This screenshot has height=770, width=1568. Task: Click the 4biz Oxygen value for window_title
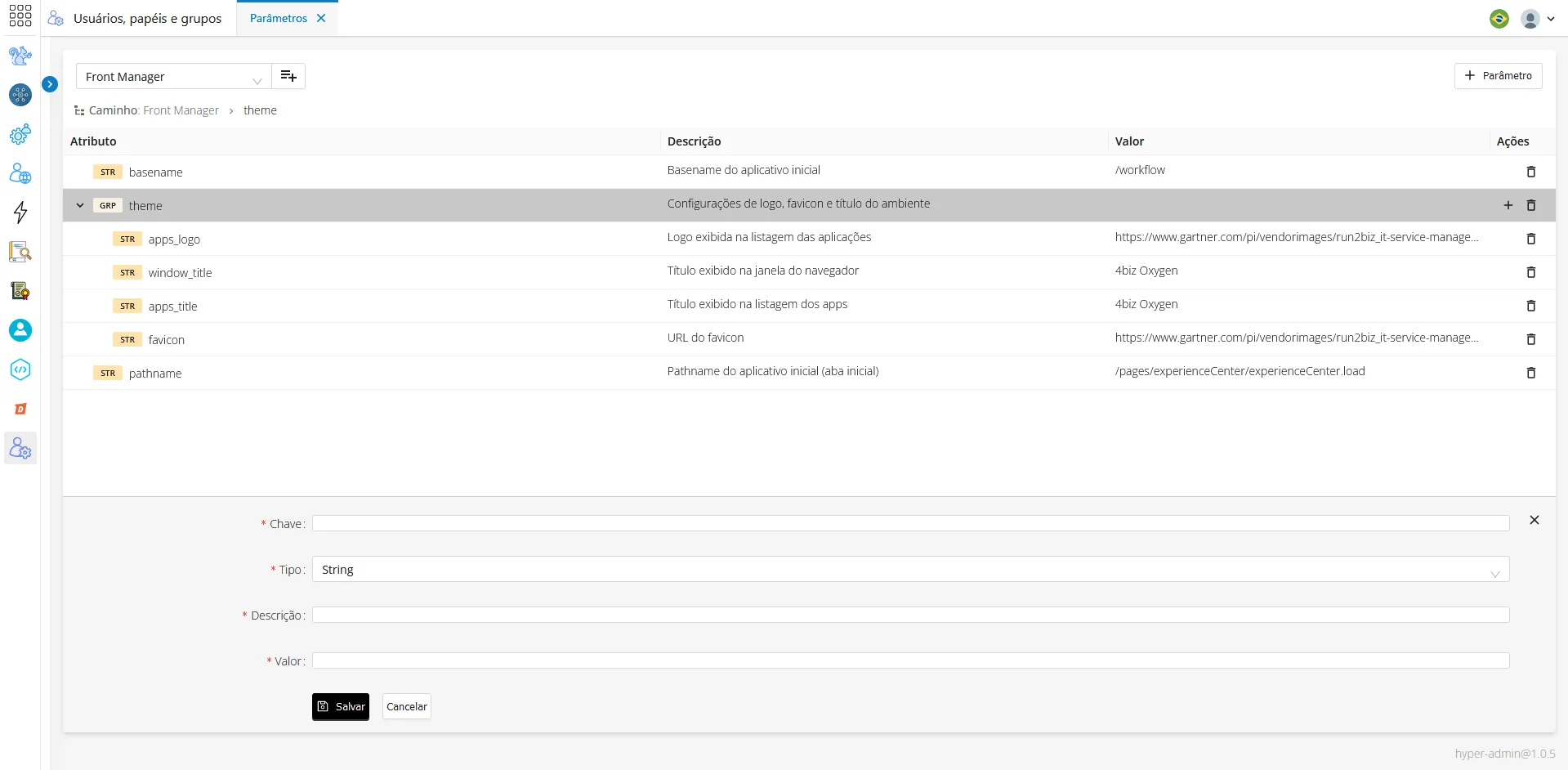click(x=1146, y=271)
